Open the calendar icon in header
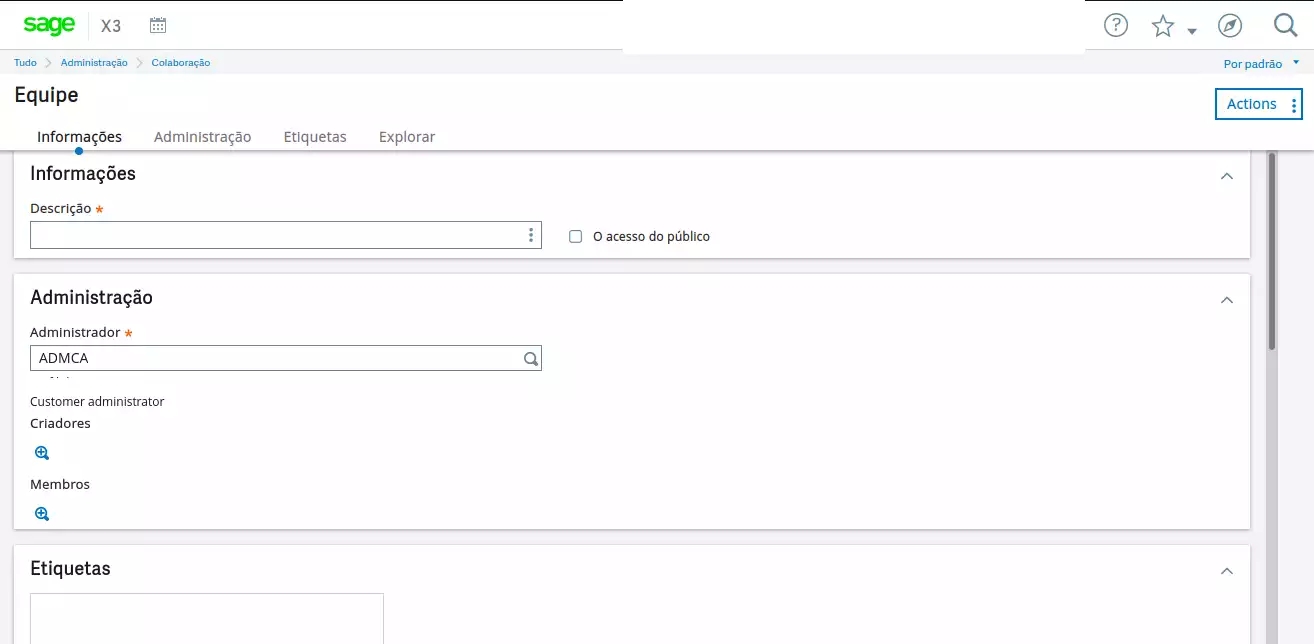This screenshot has height=644, width=1314. click(158, 25)
